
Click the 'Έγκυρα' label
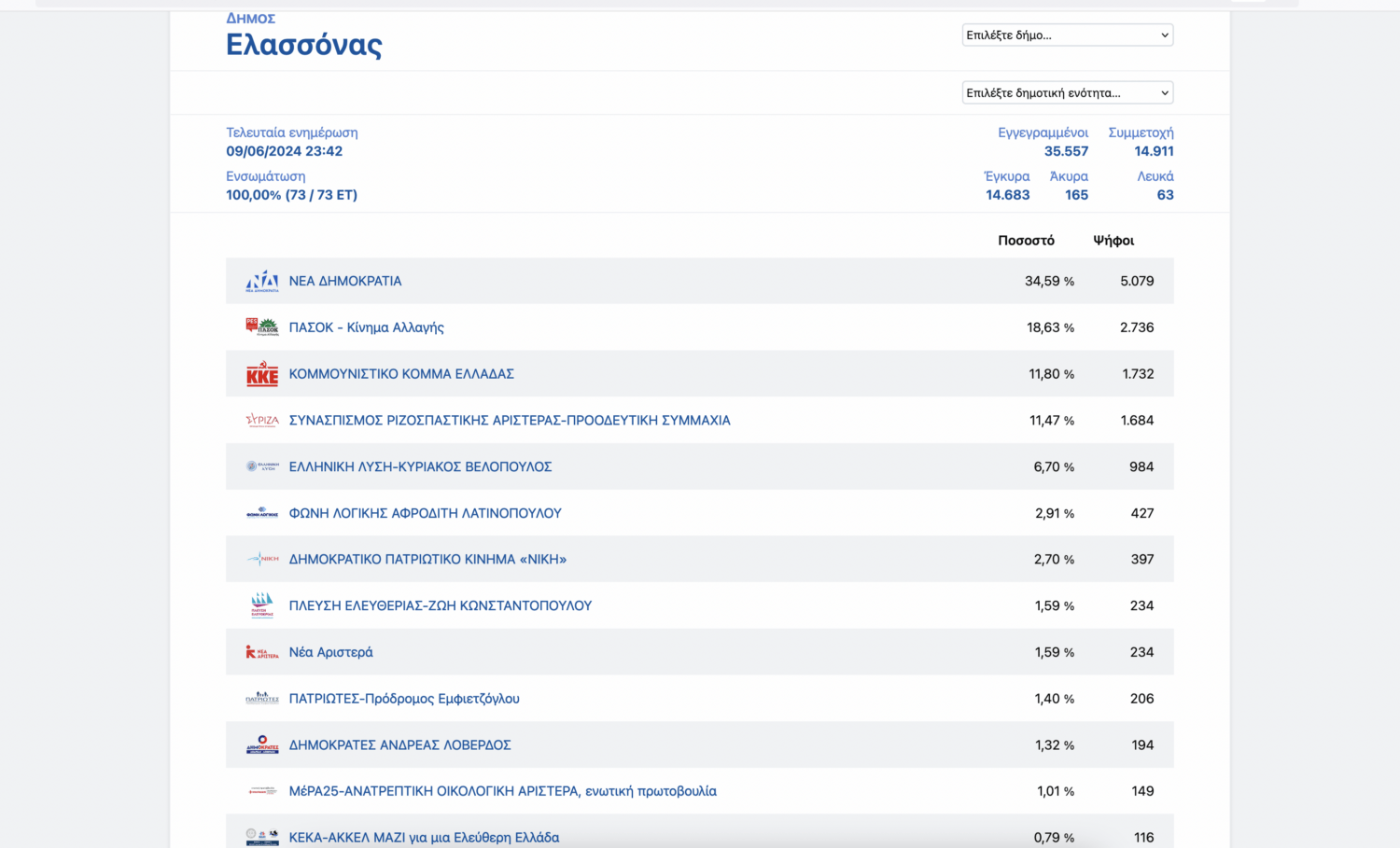[x=1007, y=176]
